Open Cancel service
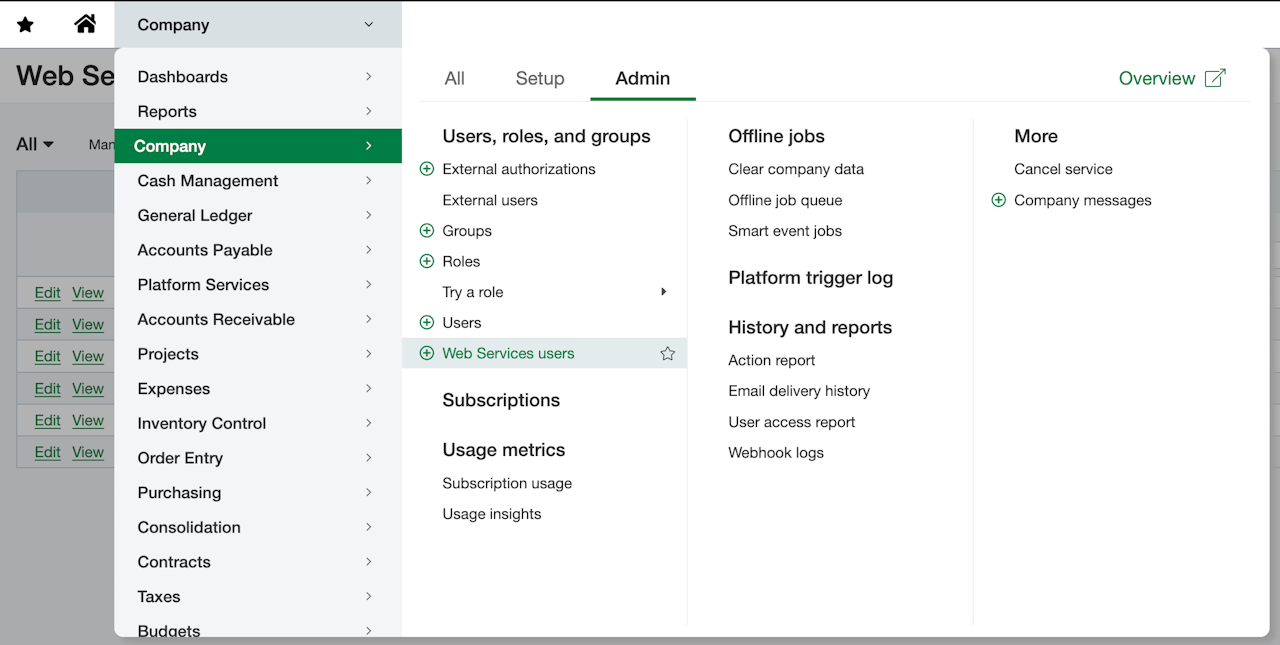Image resolution: width=1280 pixels, height=645 pixels. [x=1063, y=169]
